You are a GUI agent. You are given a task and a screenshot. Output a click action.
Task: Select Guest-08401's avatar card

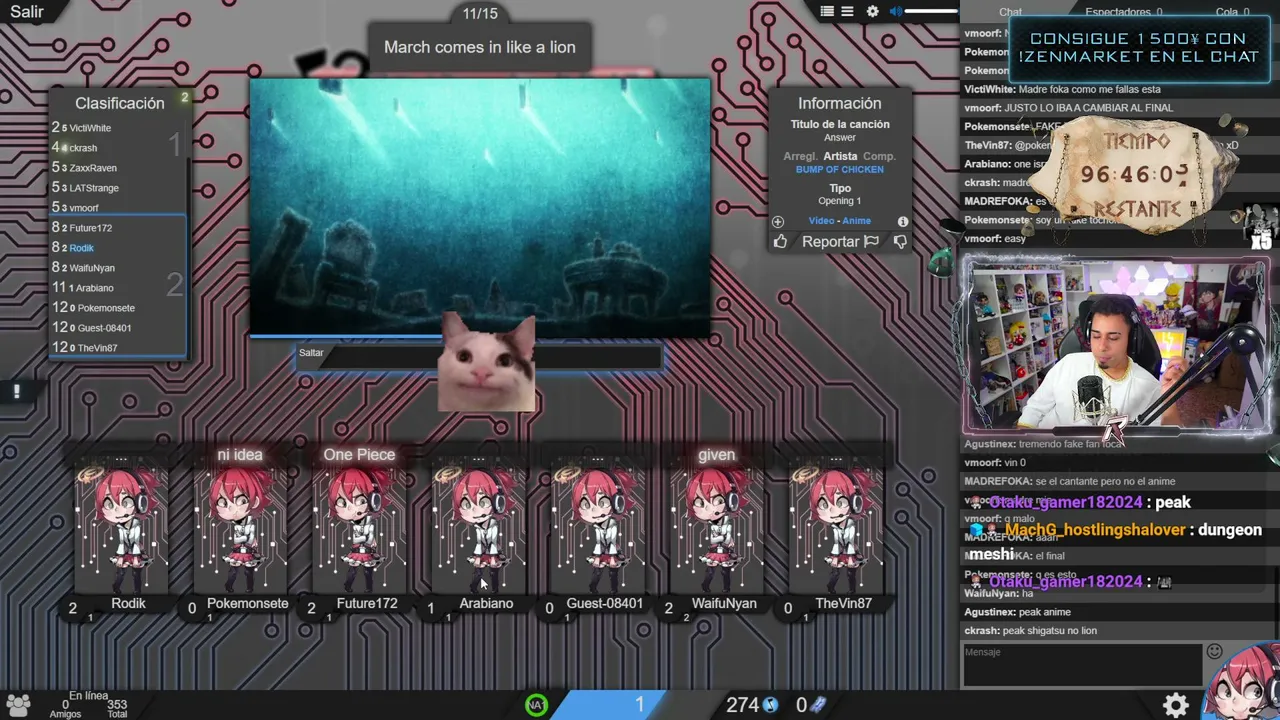click(x=597, y=528)
